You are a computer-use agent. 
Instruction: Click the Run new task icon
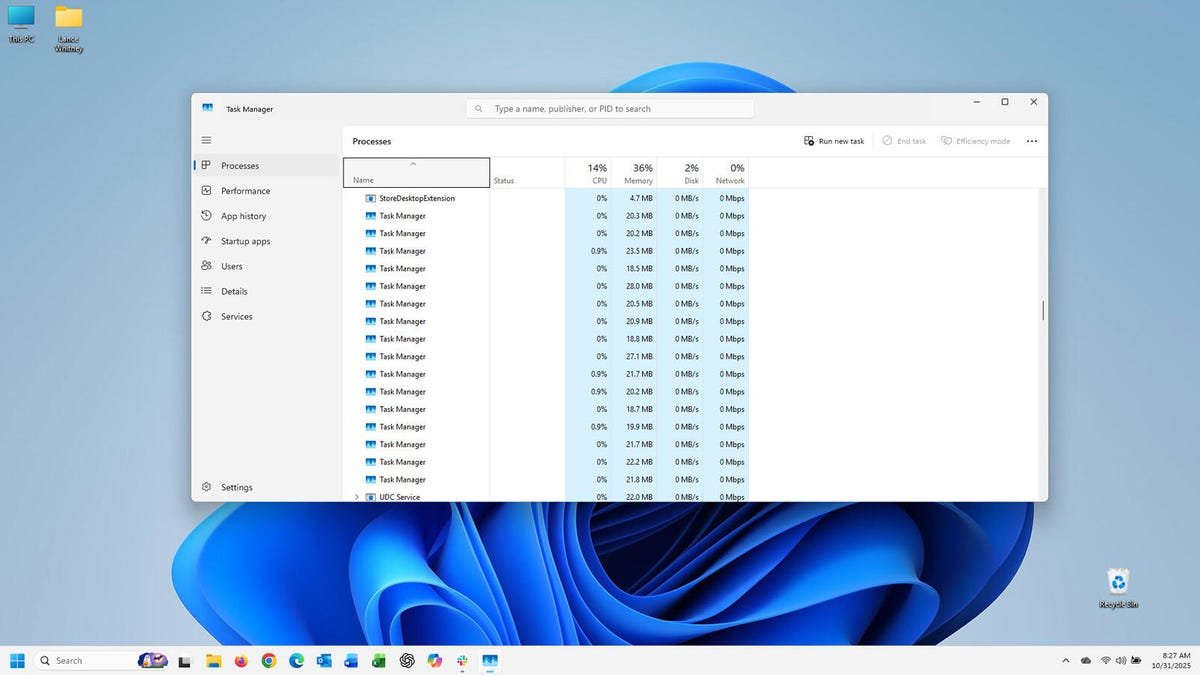(x=809, y=141)
